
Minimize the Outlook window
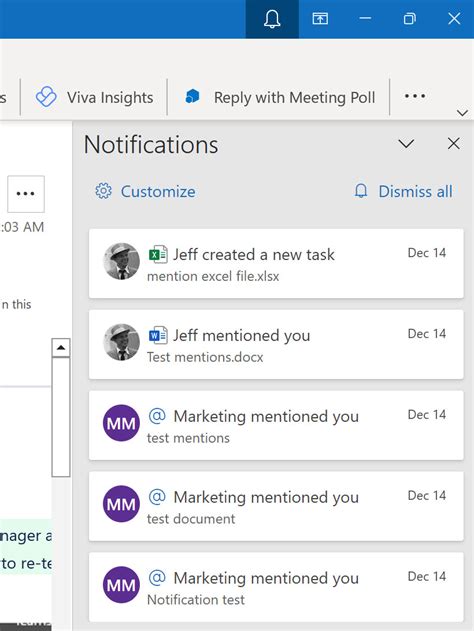pyautogui.click(x=365, y=19)
